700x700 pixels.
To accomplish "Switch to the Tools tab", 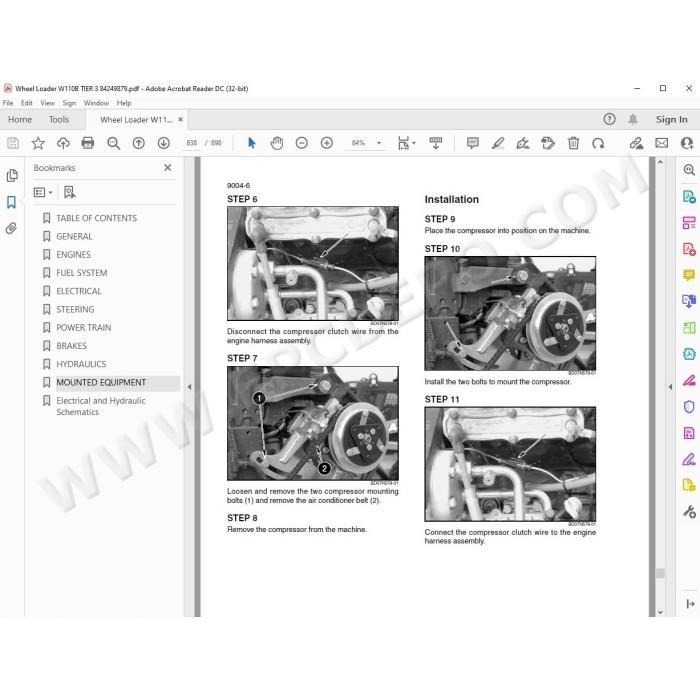I will click(59, 120).
